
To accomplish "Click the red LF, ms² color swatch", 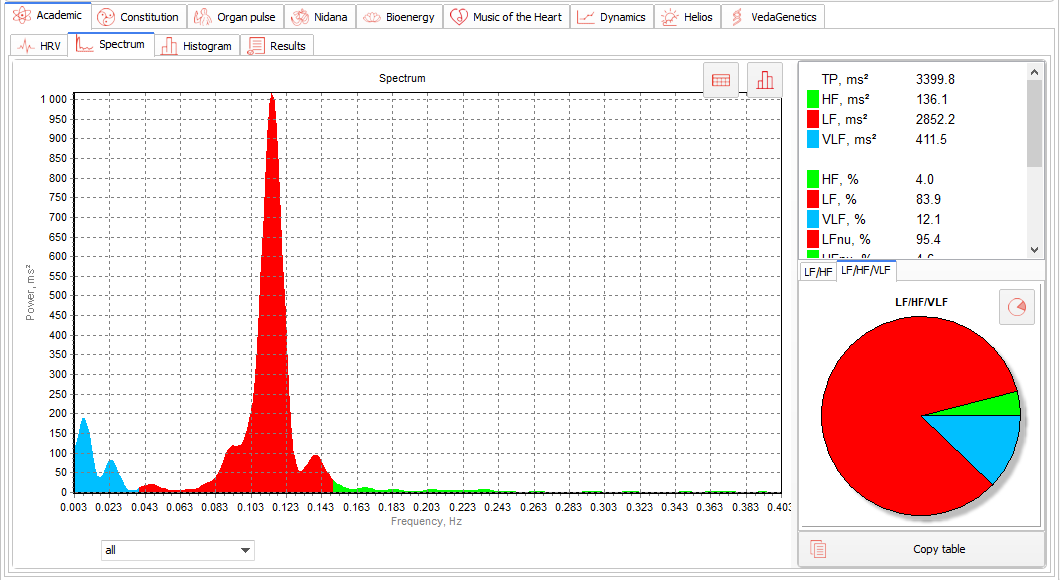I will pos(813,119).
